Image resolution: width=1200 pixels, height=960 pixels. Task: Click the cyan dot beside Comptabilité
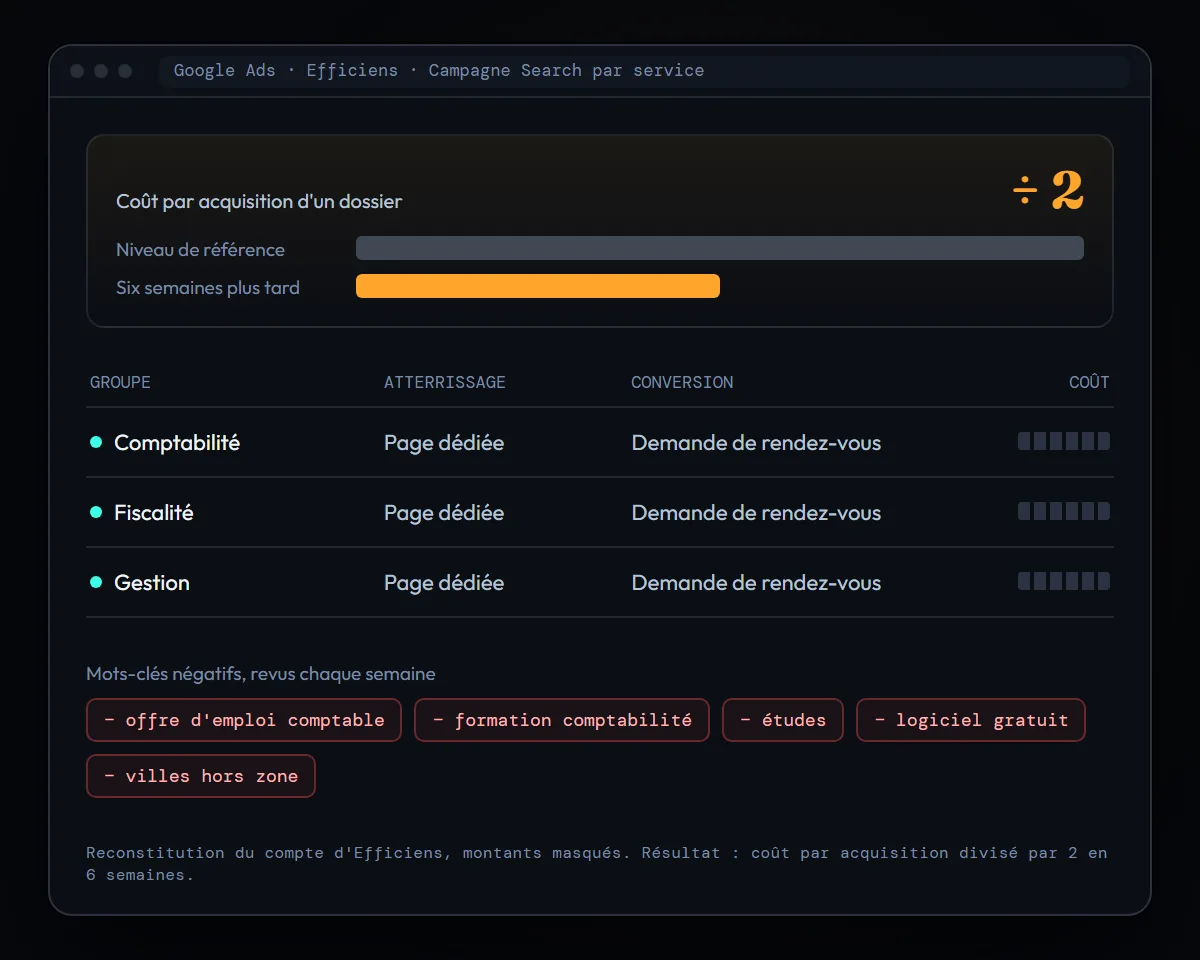[96, 442]
